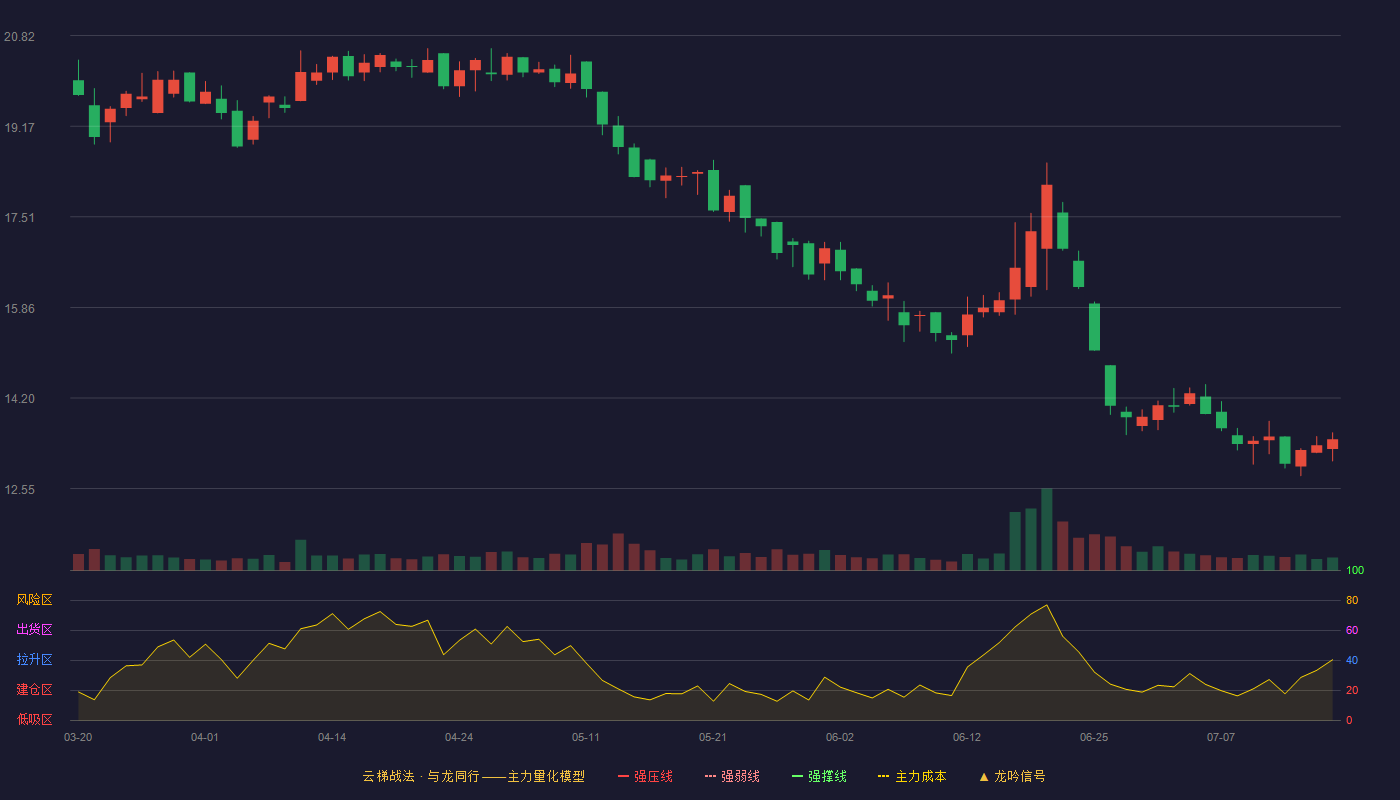Click the 20.82 price axis label
Image resolution: width=1400 pixels, height=800 pixels.
pyautogui.click(x=19, y=37)
